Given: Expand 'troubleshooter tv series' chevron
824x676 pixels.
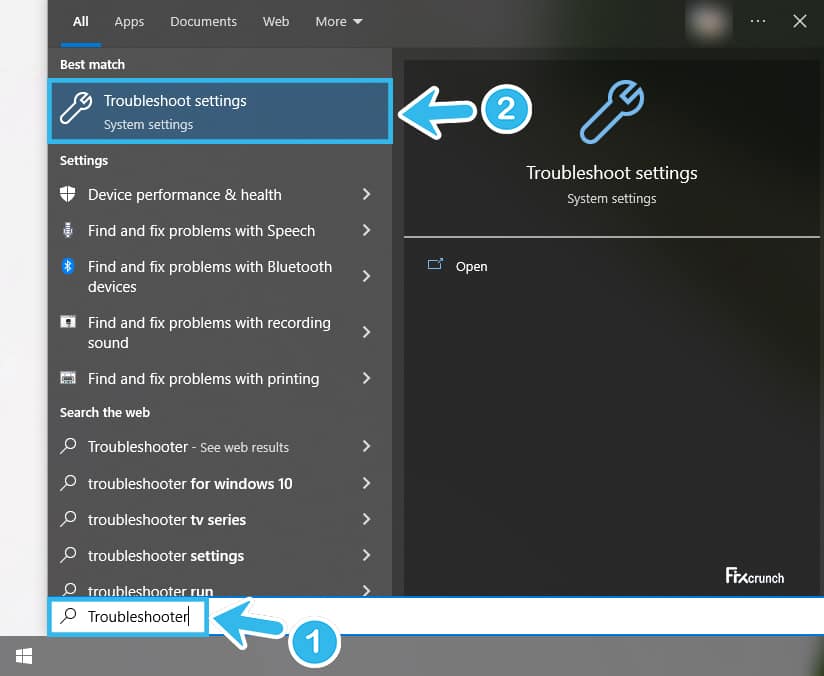Looking at the screenshot, I should (366, 519).
